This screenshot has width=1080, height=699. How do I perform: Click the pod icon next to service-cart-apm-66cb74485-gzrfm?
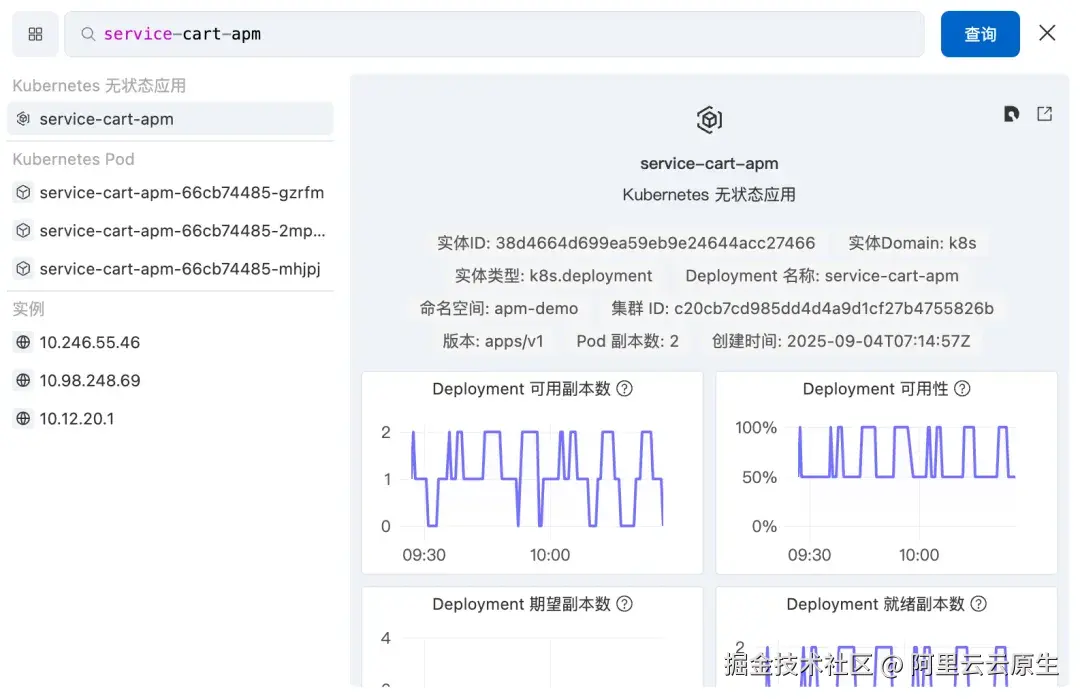point(22,192)
